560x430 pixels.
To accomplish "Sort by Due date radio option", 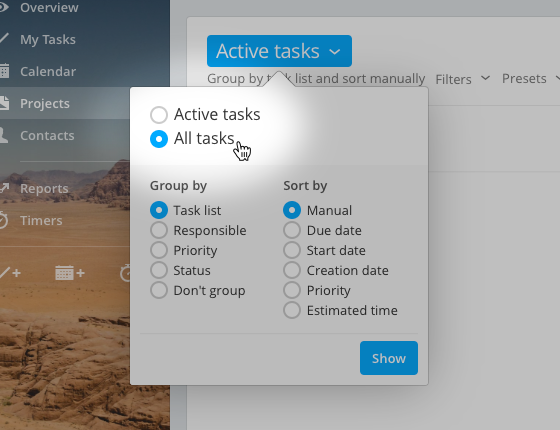I will coord(292,230).
